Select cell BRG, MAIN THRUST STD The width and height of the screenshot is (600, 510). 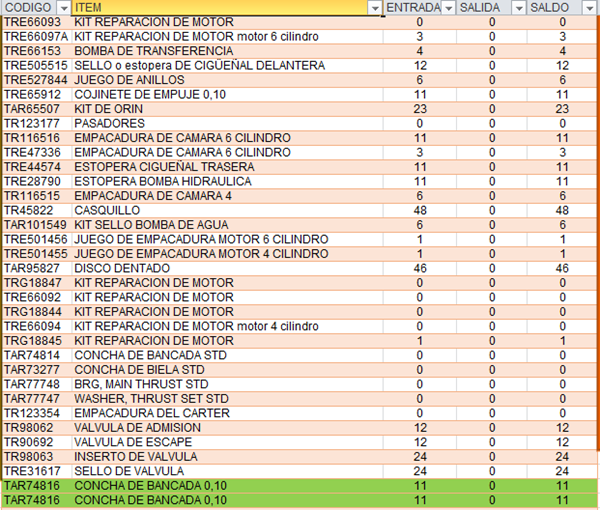[x=227, y=385]
